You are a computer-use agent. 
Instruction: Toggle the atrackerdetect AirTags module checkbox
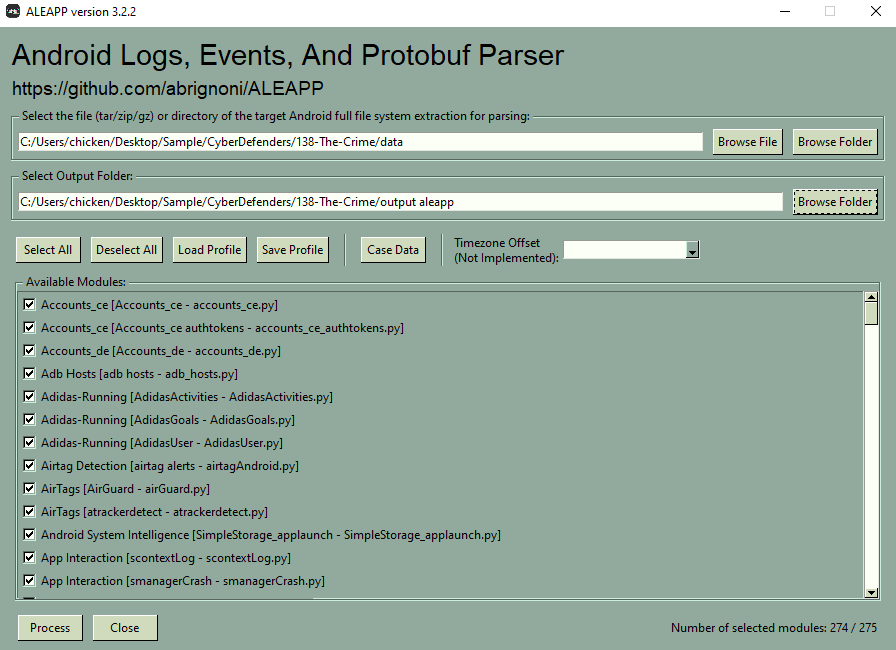[29, 511]
